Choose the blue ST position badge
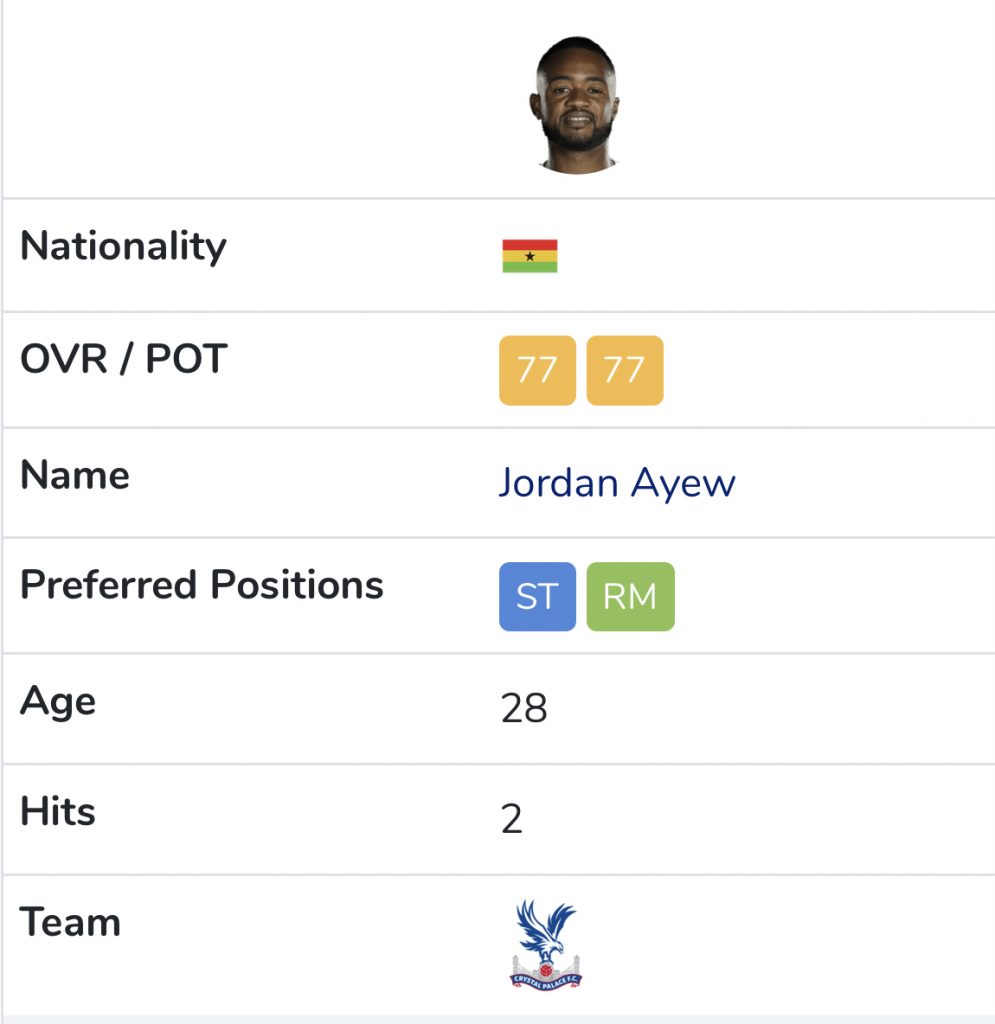Viewport: 995px width, 1024px height. tap(537, 596)
